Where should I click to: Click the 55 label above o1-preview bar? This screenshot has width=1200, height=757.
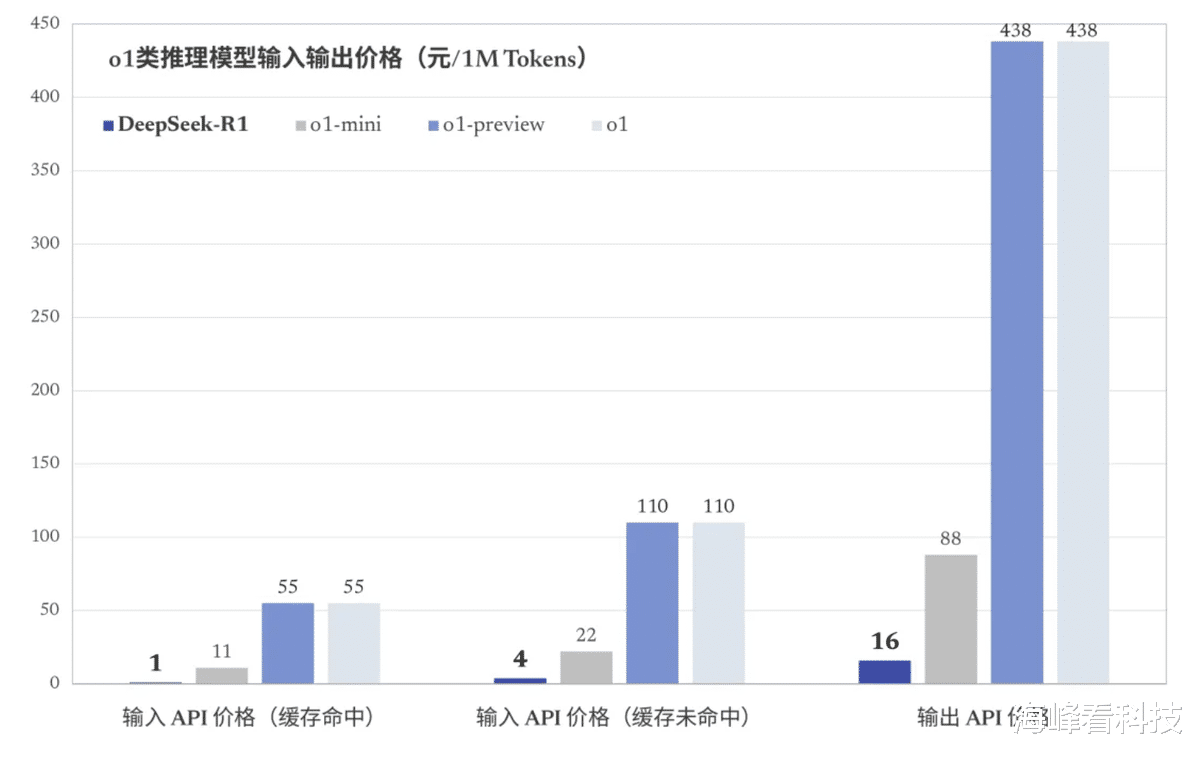tap(288, 587)
